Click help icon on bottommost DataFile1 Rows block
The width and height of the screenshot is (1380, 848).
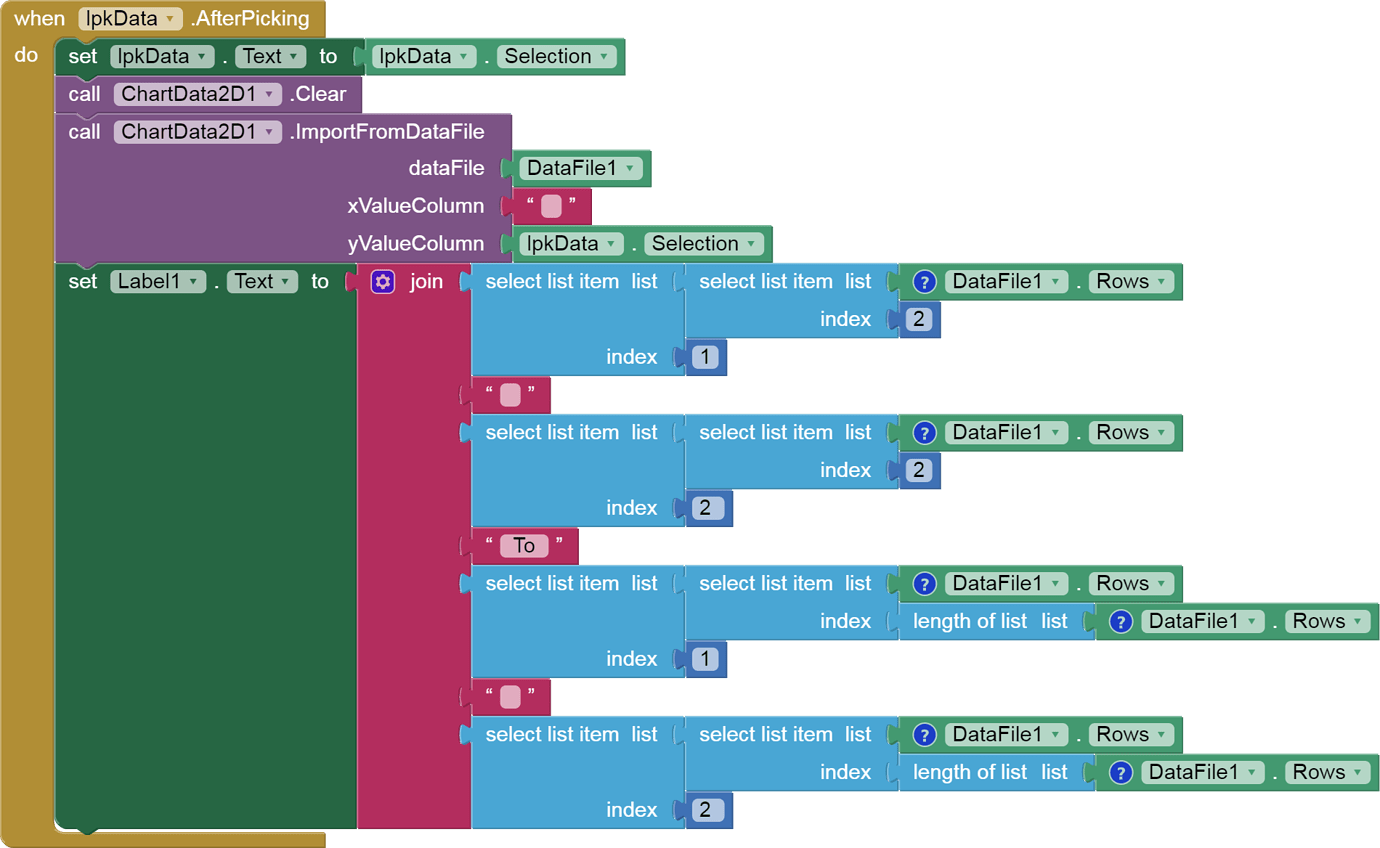[1120, 772]
